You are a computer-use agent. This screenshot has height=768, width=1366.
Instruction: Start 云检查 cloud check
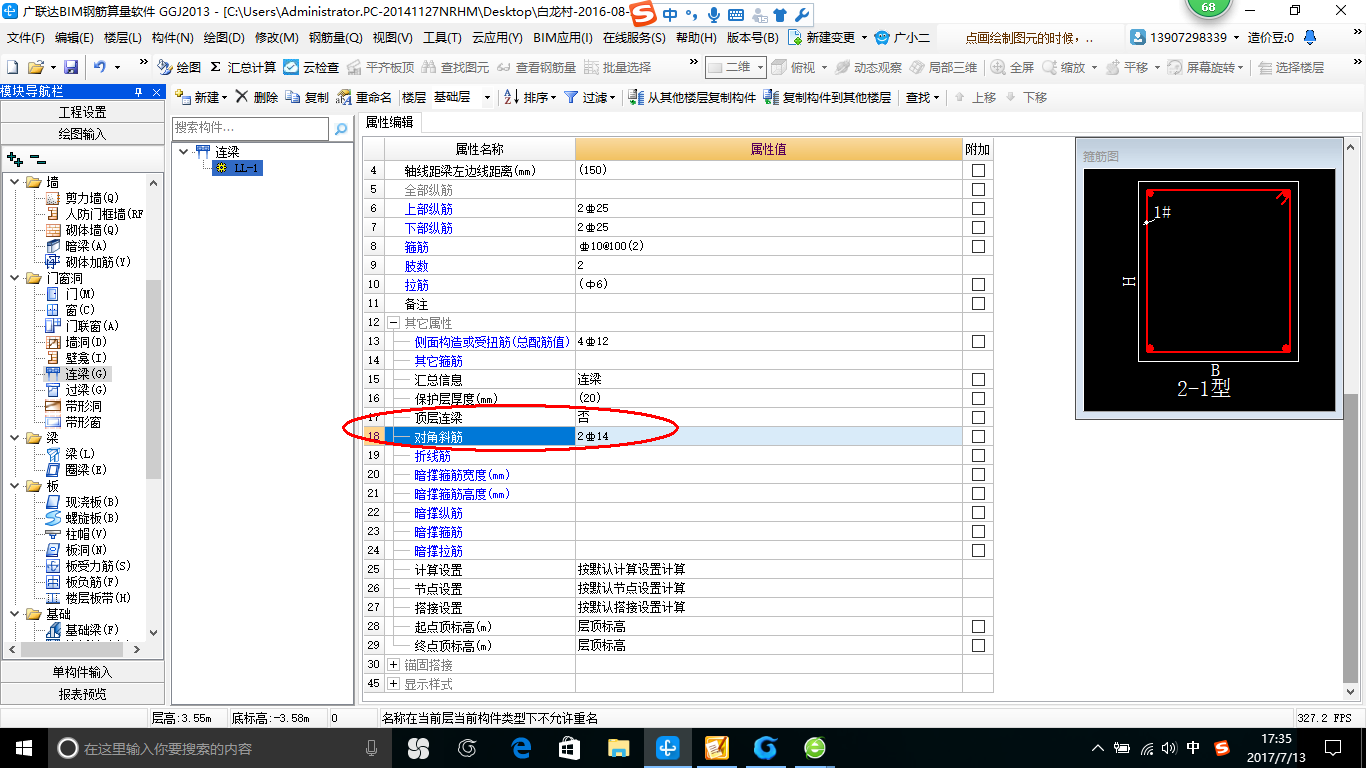coord(311,67)
